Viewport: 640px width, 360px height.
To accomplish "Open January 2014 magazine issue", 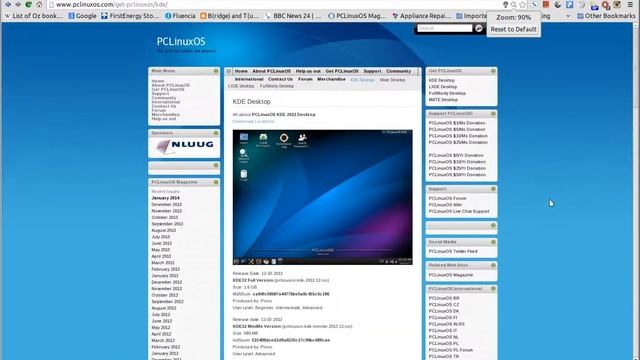I will [165, 198].
